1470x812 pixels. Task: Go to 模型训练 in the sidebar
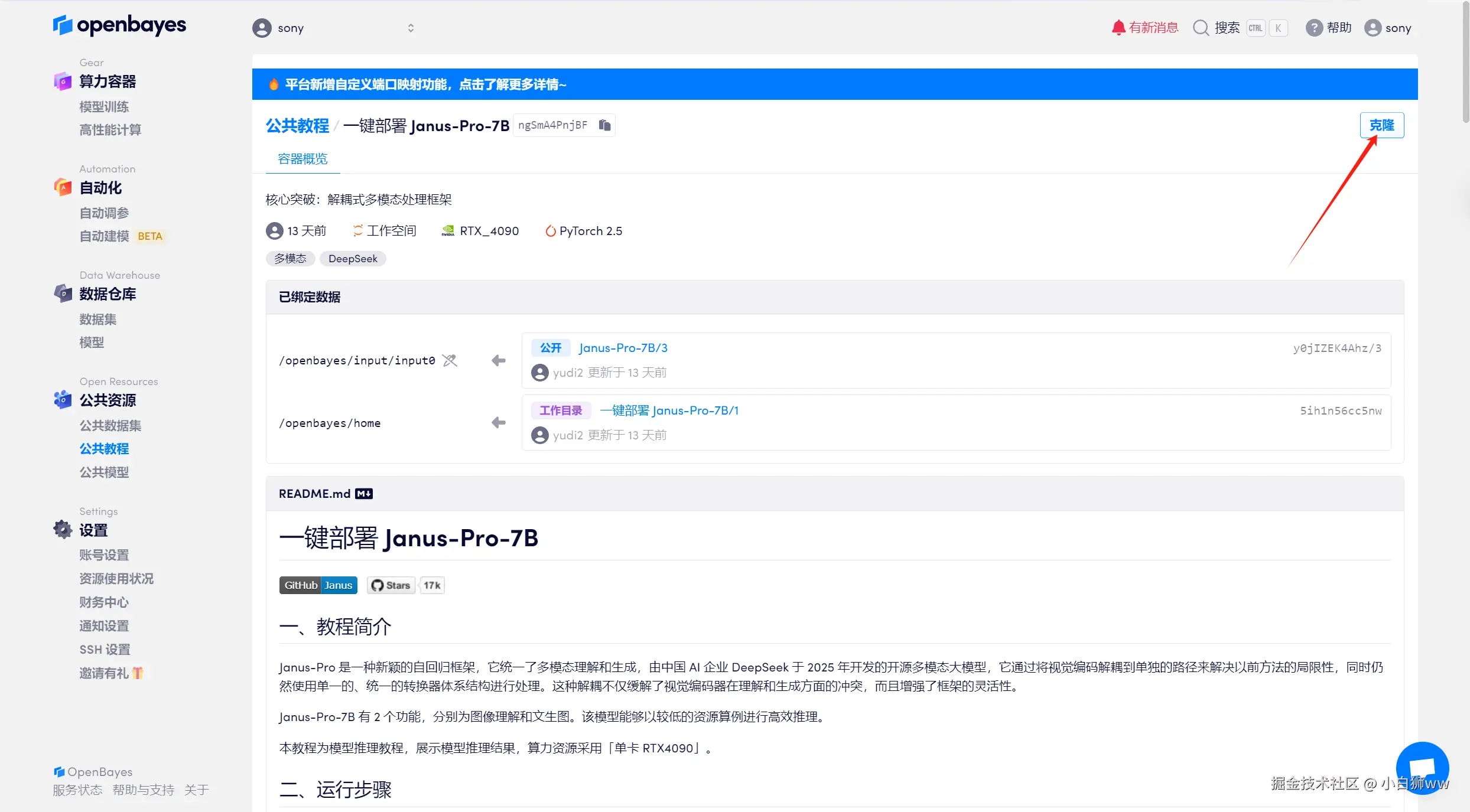pyautogui.click(x=104, y=106)
